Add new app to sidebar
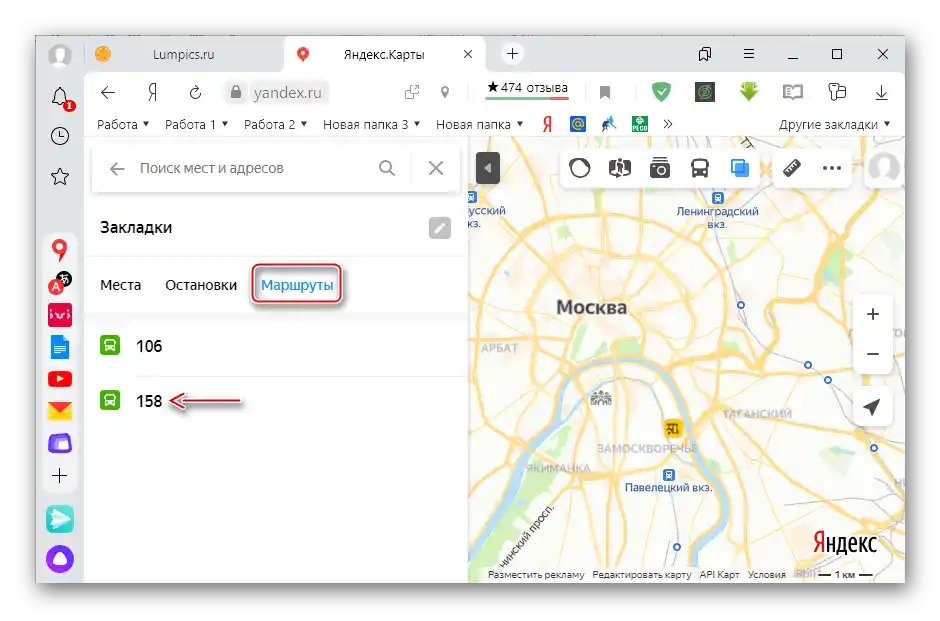The width and height of the screenshot is (940, 621). 60,476
